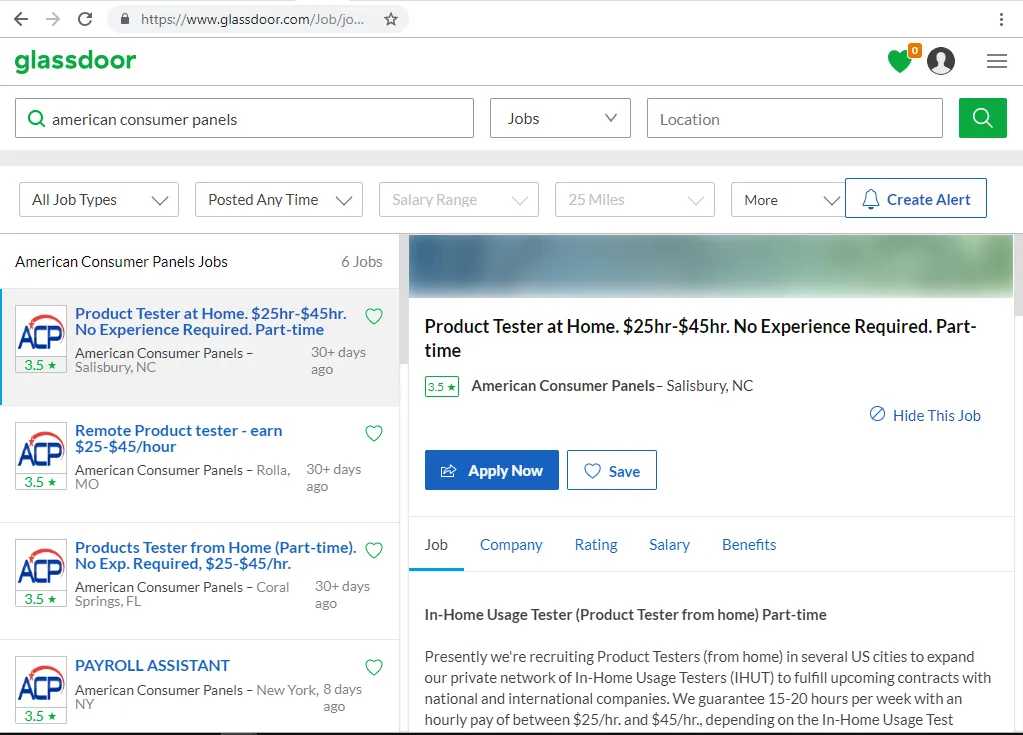Click 'In-Home Usage Tester' description heading

pyautogui.click(x=625, y=614)
